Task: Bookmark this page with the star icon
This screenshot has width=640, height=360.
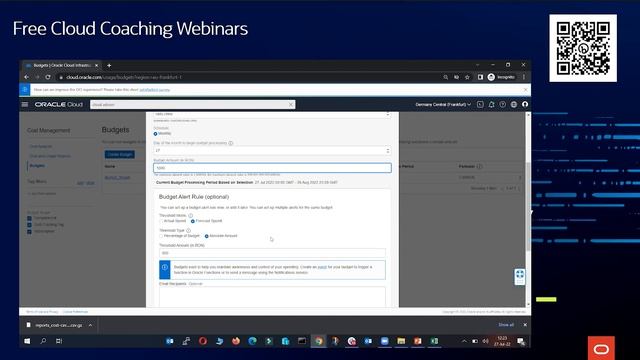Action: 467,77
